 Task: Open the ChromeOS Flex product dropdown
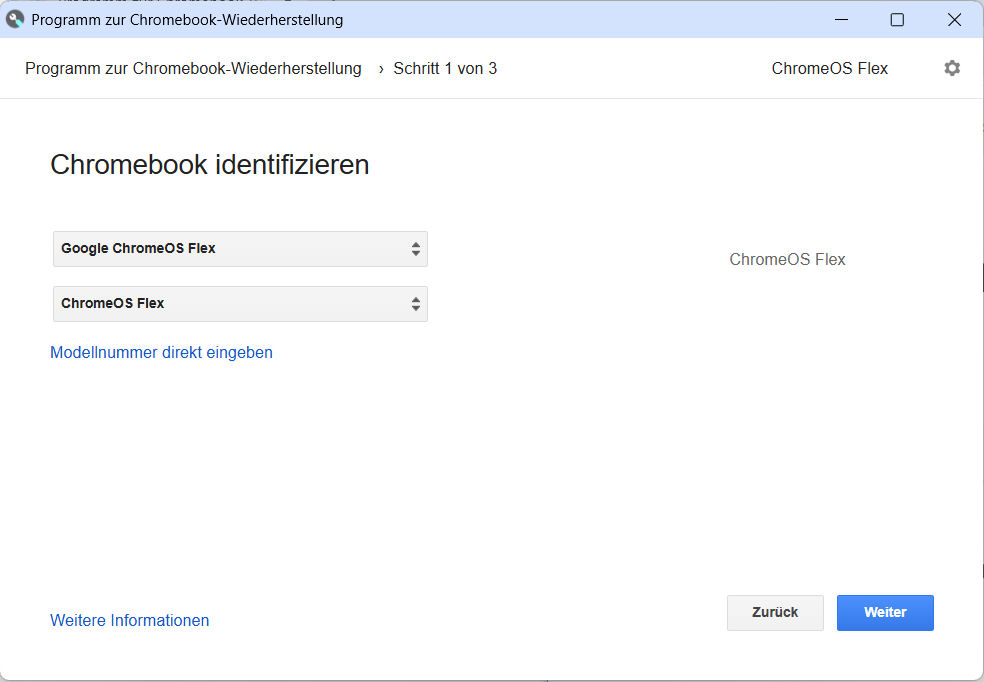coord(240,304)
